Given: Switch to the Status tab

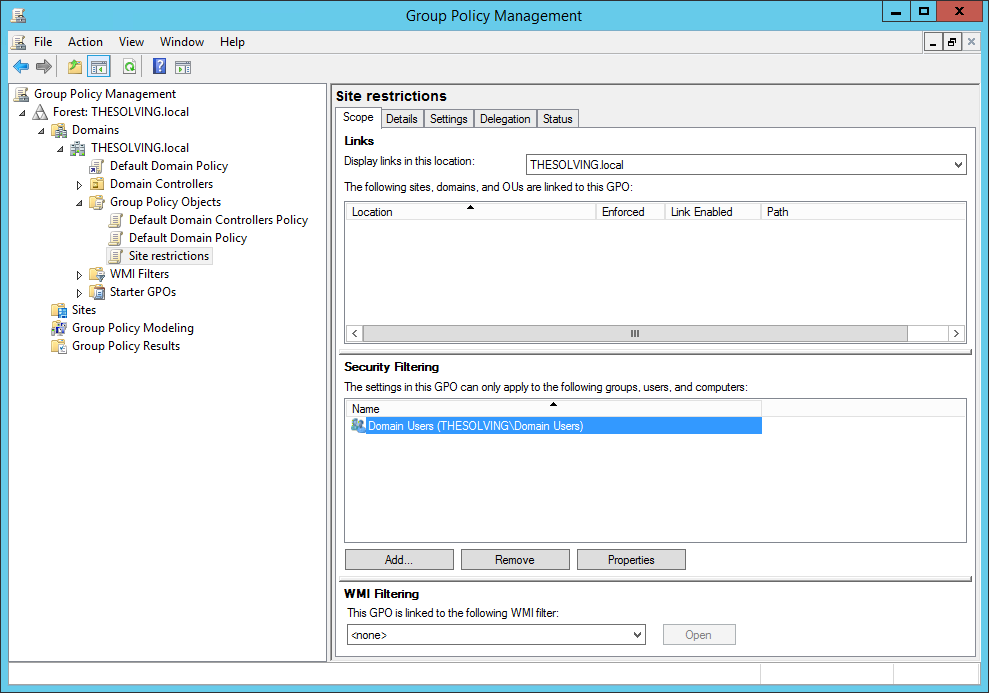Looking at the screenshot, I should click(558, 119).
